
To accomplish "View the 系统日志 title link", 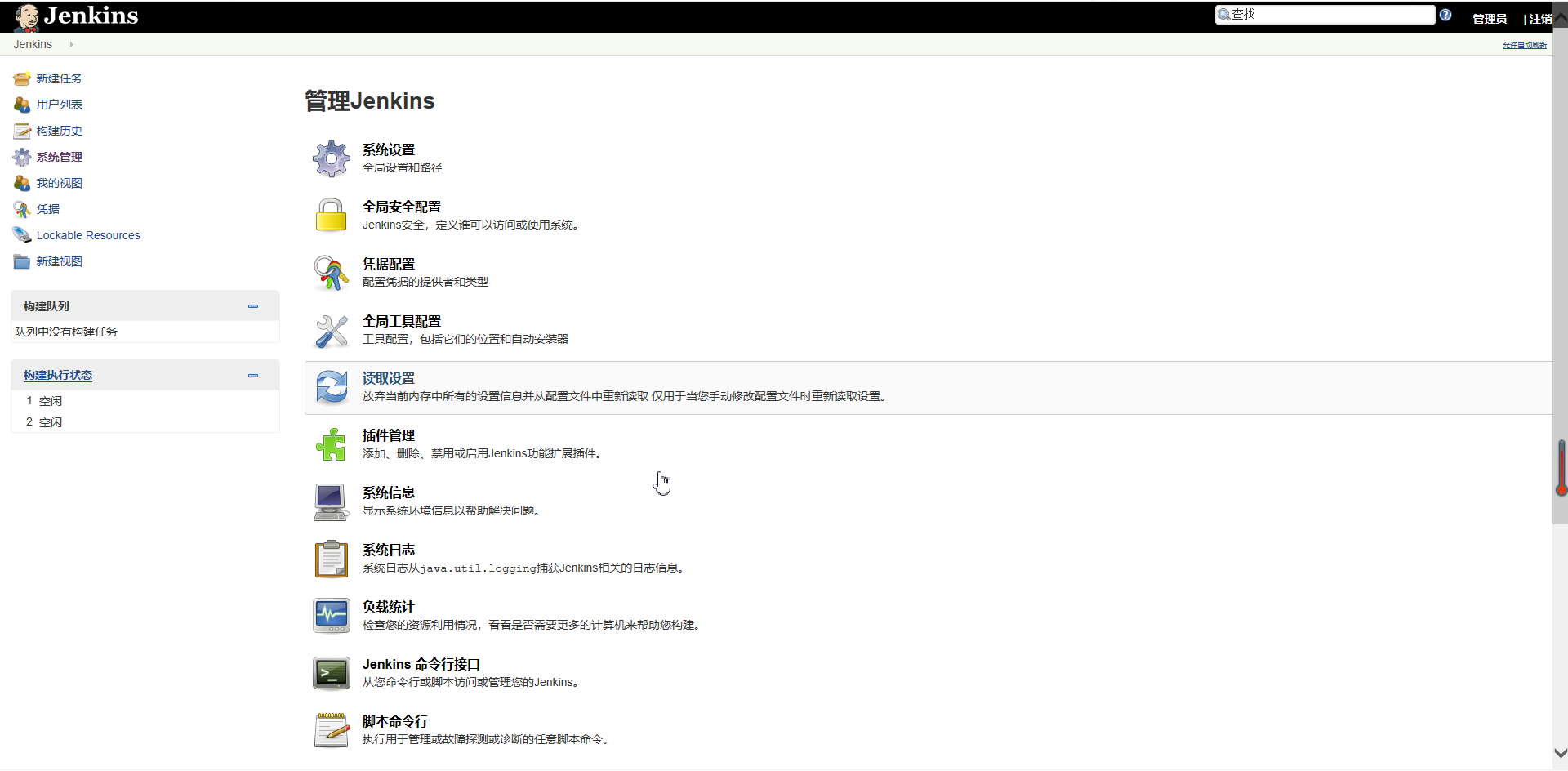I will [x=389, y=550].
